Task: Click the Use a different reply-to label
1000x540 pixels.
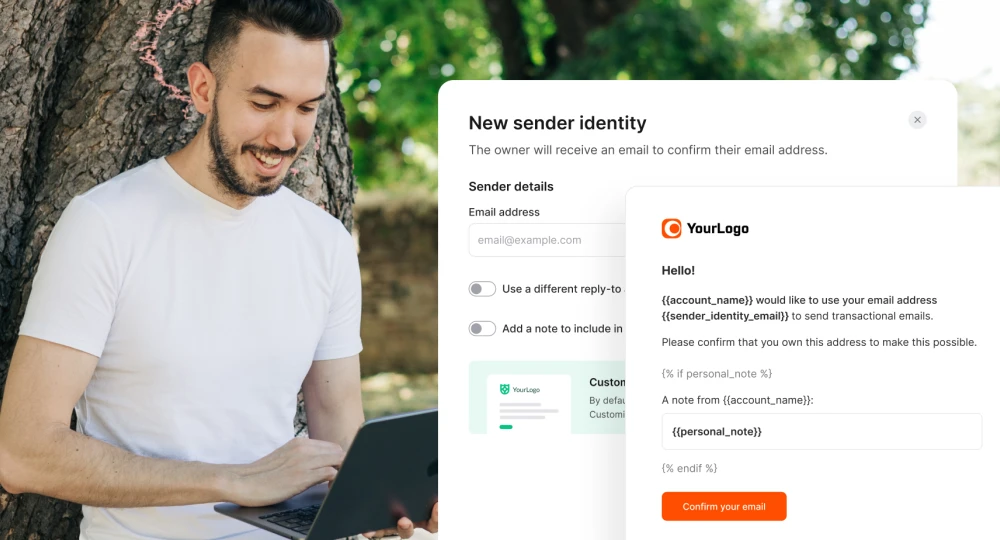Action: [x=563, y=289]
